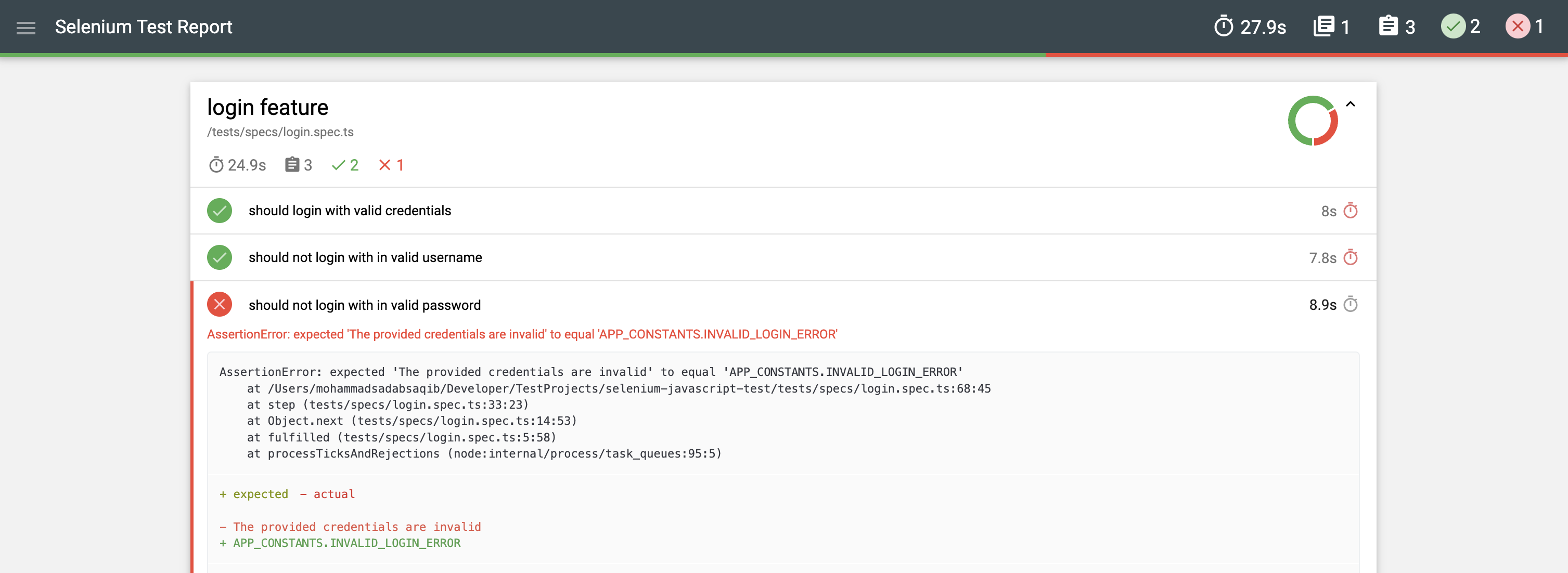Click the suite duration stopwatch icon 24.9s
The height and width of the screenshot is (573, 1568).
(x=216, y=165)
